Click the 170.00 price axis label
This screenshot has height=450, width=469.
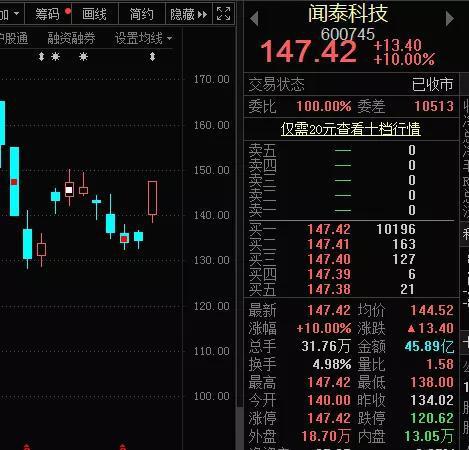212,79
